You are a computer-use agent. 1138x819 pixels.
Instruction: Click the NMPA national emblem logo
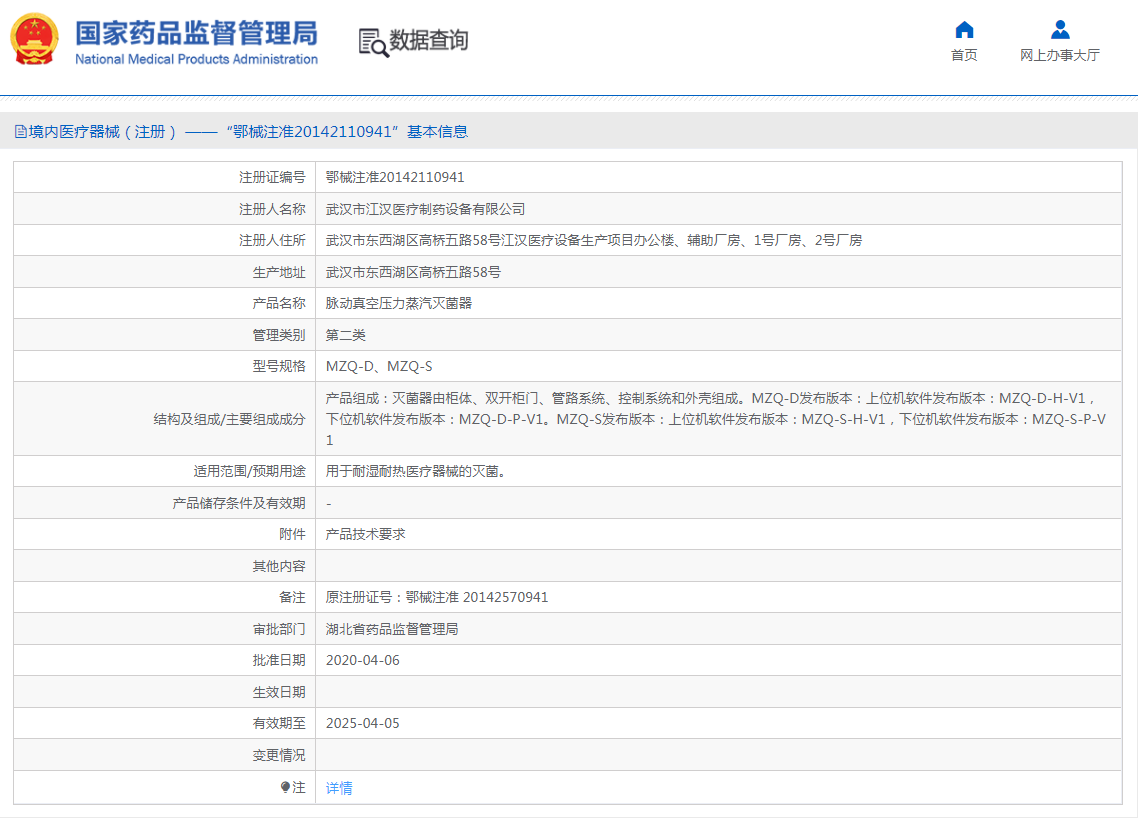click(x=36, y=43)
